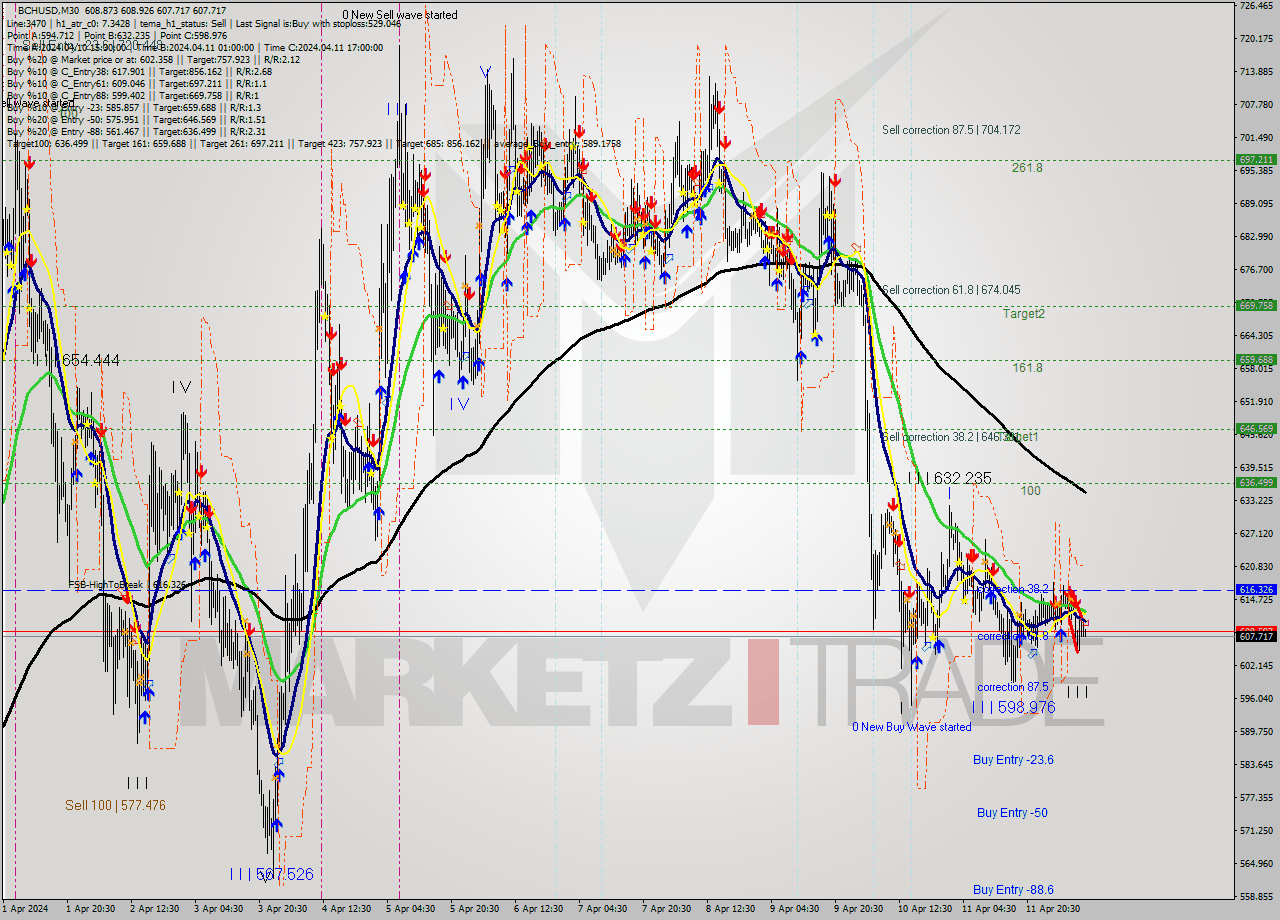Click the green 659.688 price tag

(x=1256, y=360)
